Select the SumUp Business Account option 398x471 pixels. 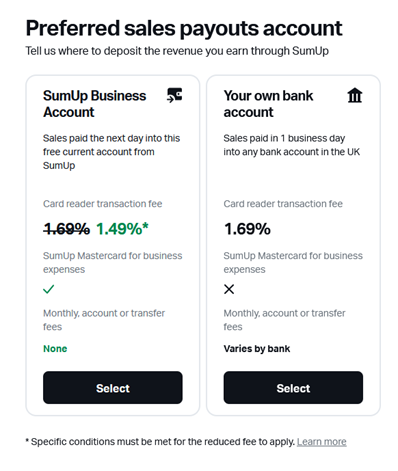[113, 388]
